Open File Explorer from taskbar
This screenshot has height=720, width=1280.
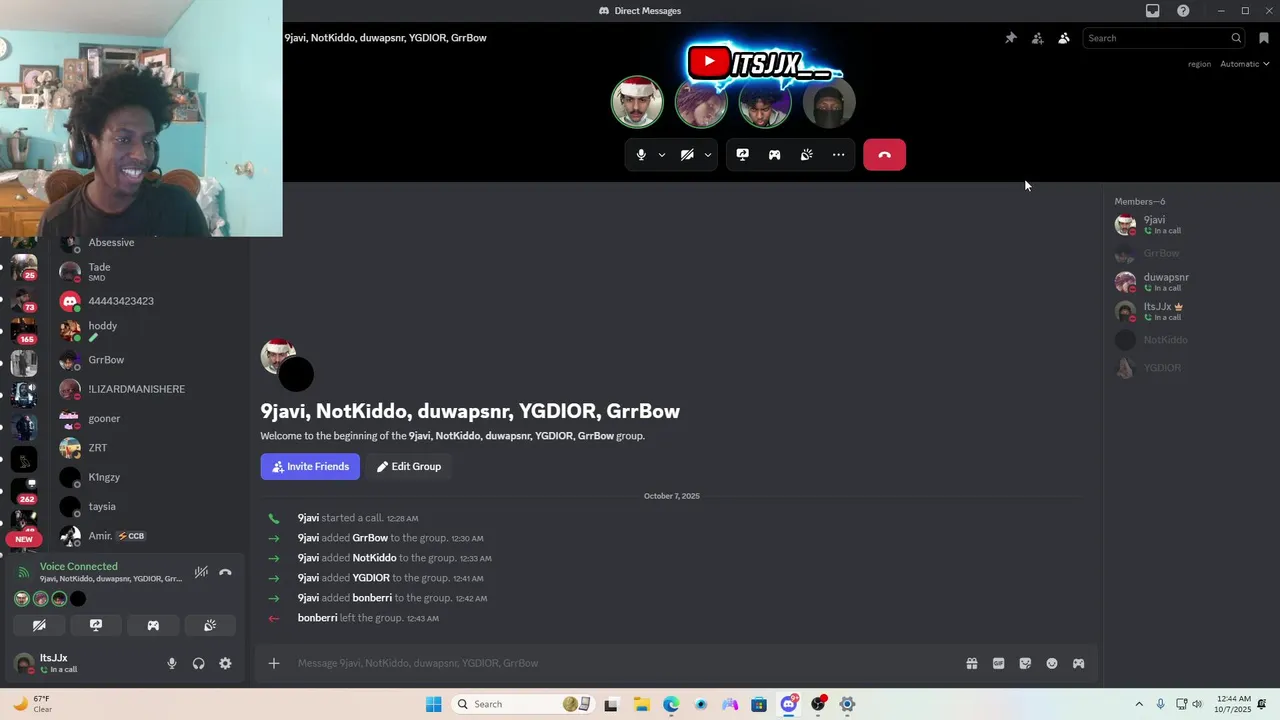(641, 704)
